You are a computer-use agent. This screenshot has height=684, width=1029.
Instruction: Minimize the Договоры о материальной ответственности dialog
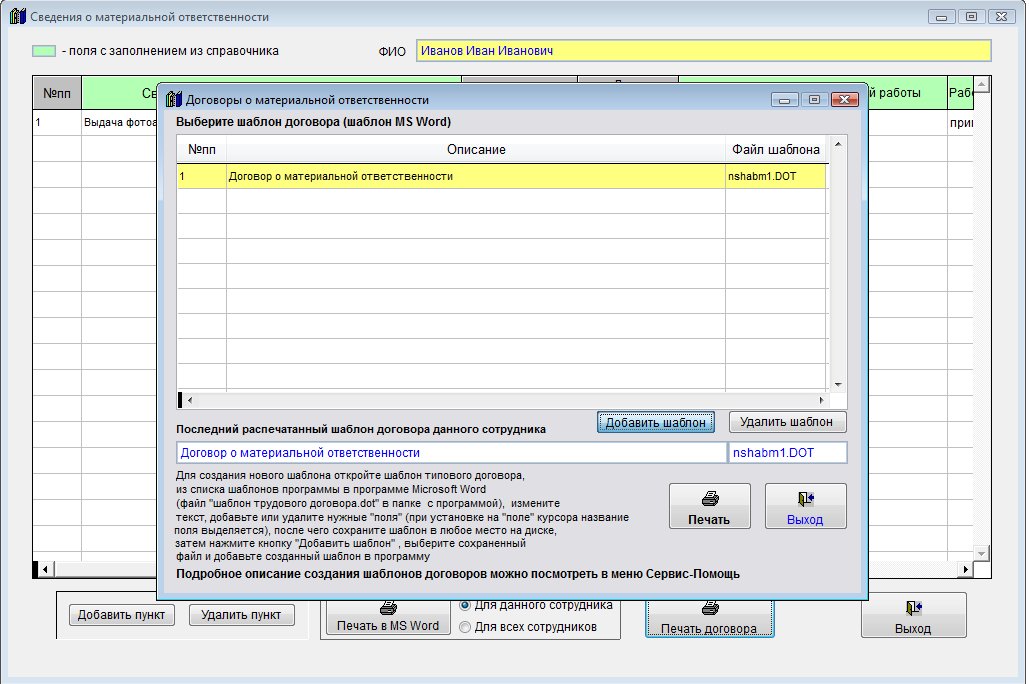pos(785,99)
